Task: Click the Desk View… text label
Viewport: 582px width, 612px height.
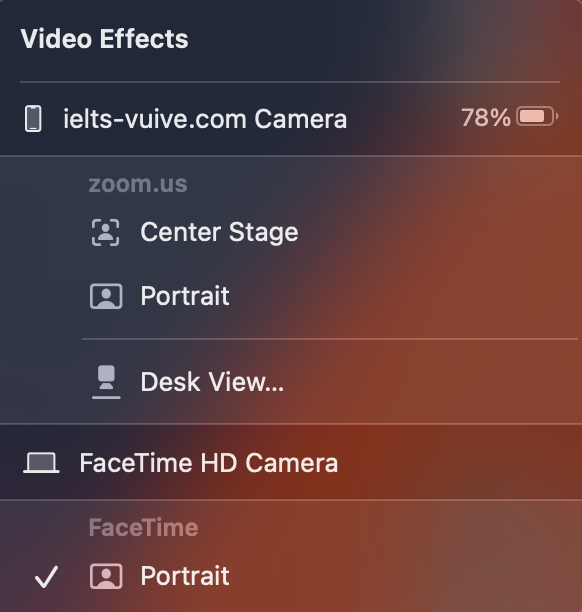Action: coord(212,382)
